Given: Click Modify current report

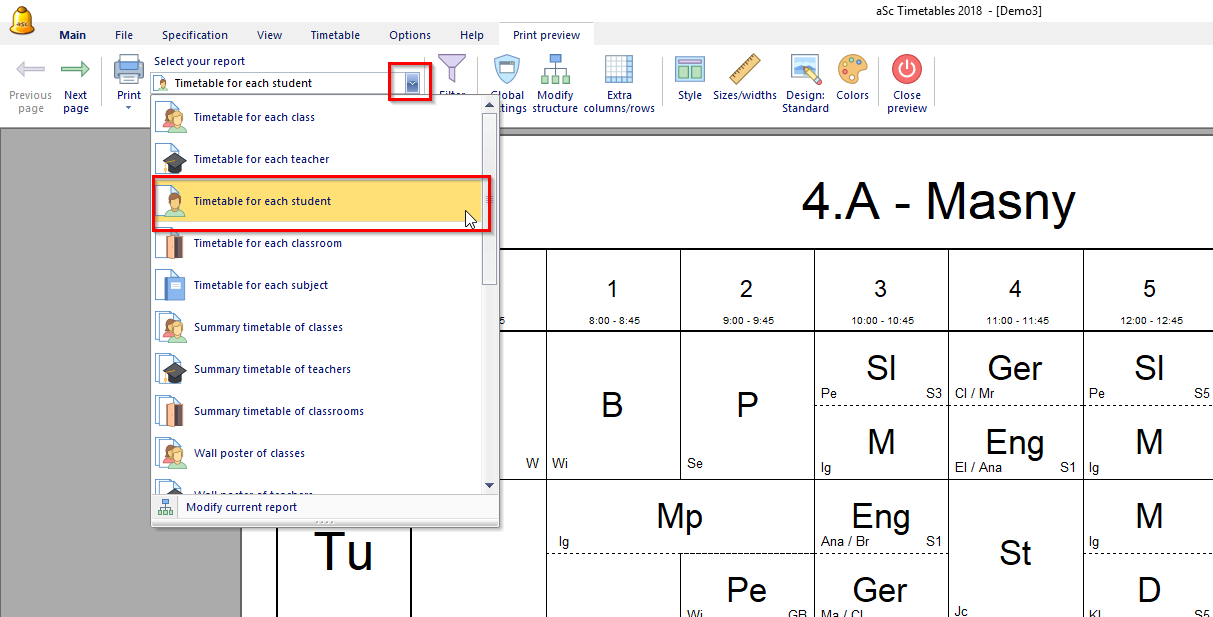Looking at the screenshot, I should pos(241,508).
